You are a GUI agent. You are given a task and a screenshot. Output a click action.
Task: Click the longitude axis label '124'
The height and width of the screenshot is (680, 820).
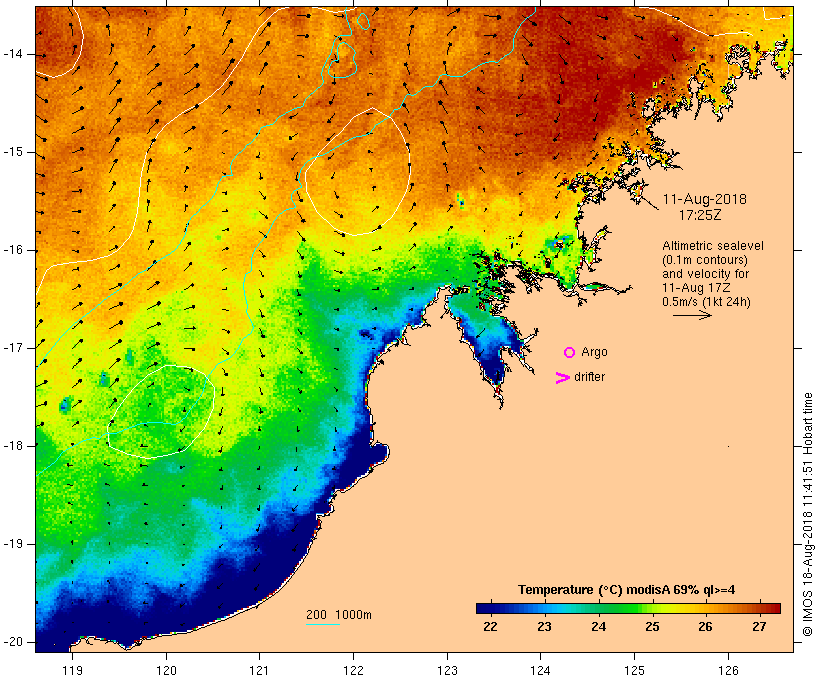(541, 670)
